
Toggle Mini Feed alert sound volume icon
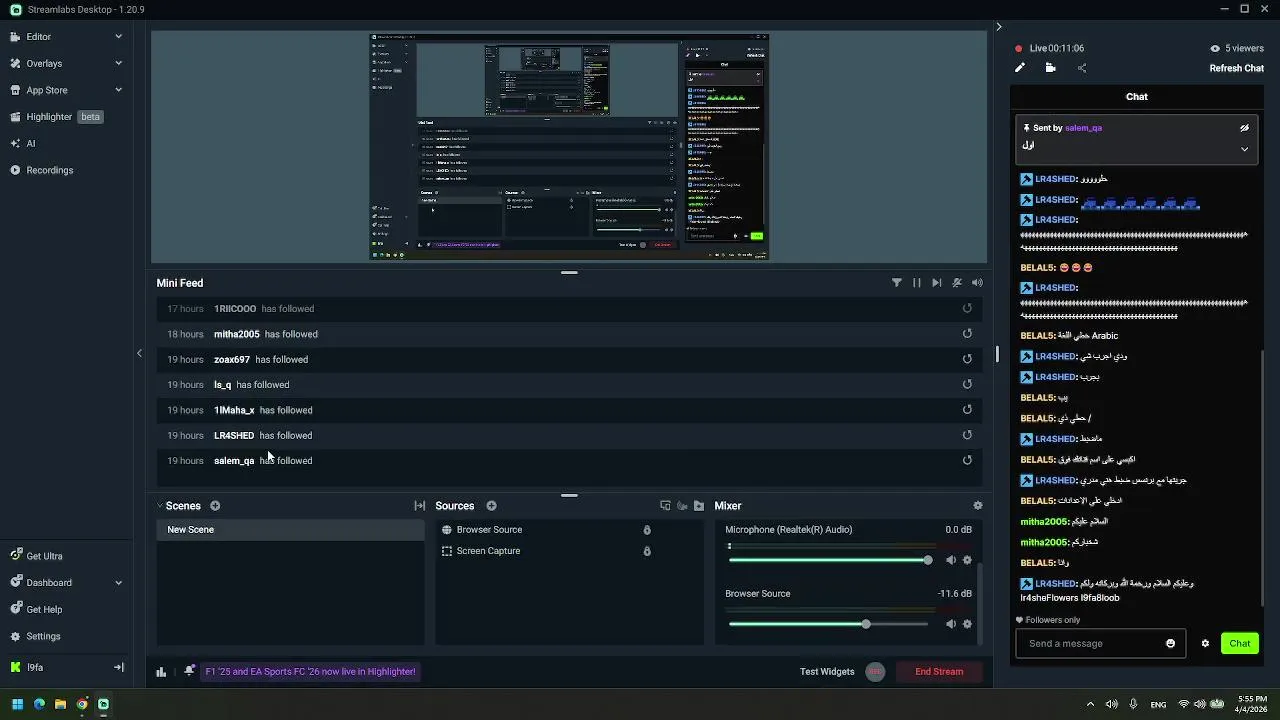[977, 283]
